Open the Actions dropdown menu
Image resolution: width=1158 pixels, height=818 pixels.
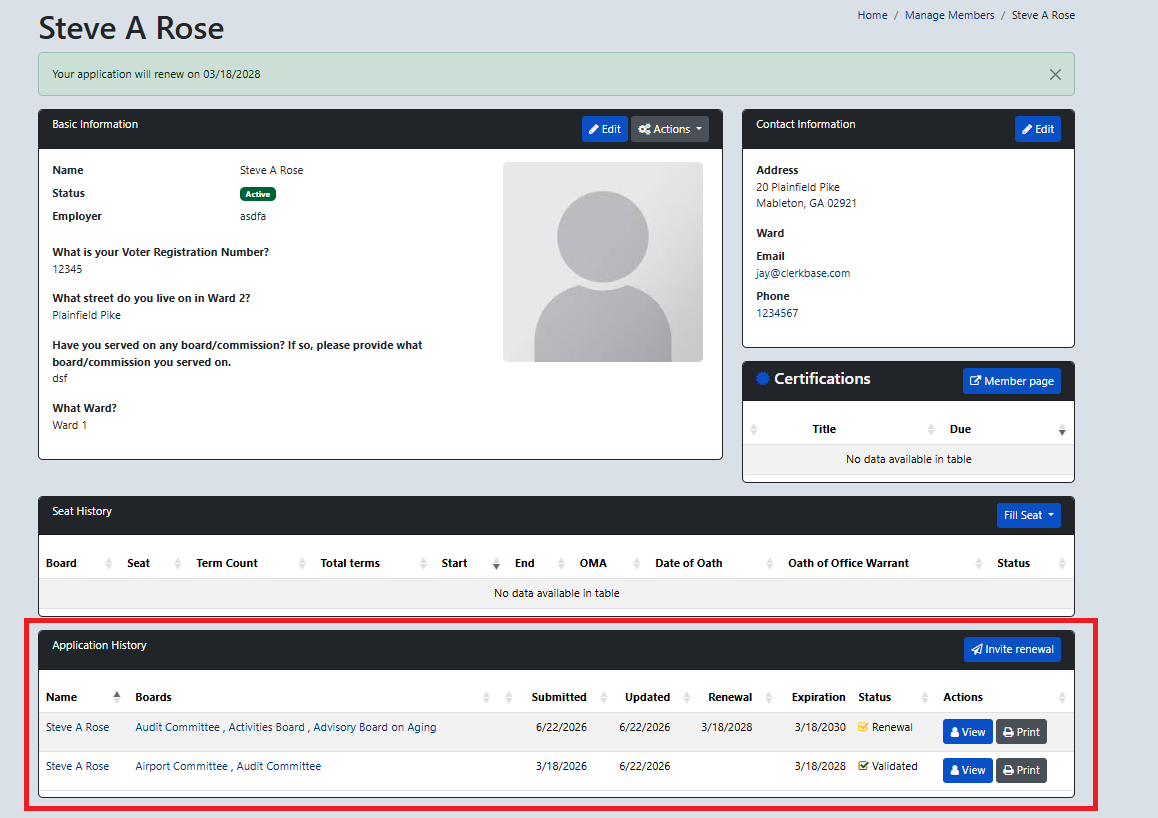point(670,128)
